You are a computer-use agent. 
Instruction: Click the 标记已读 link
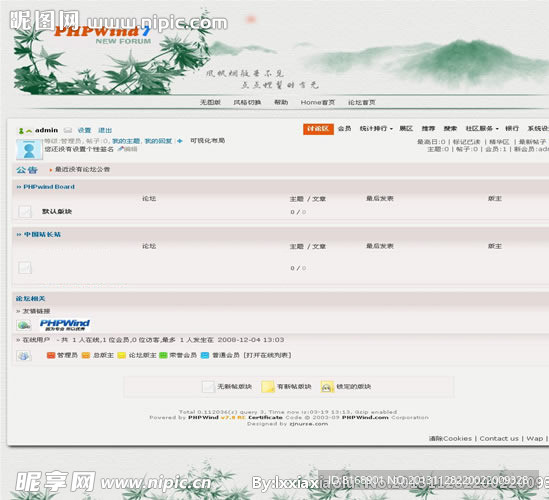click(466, 142)
